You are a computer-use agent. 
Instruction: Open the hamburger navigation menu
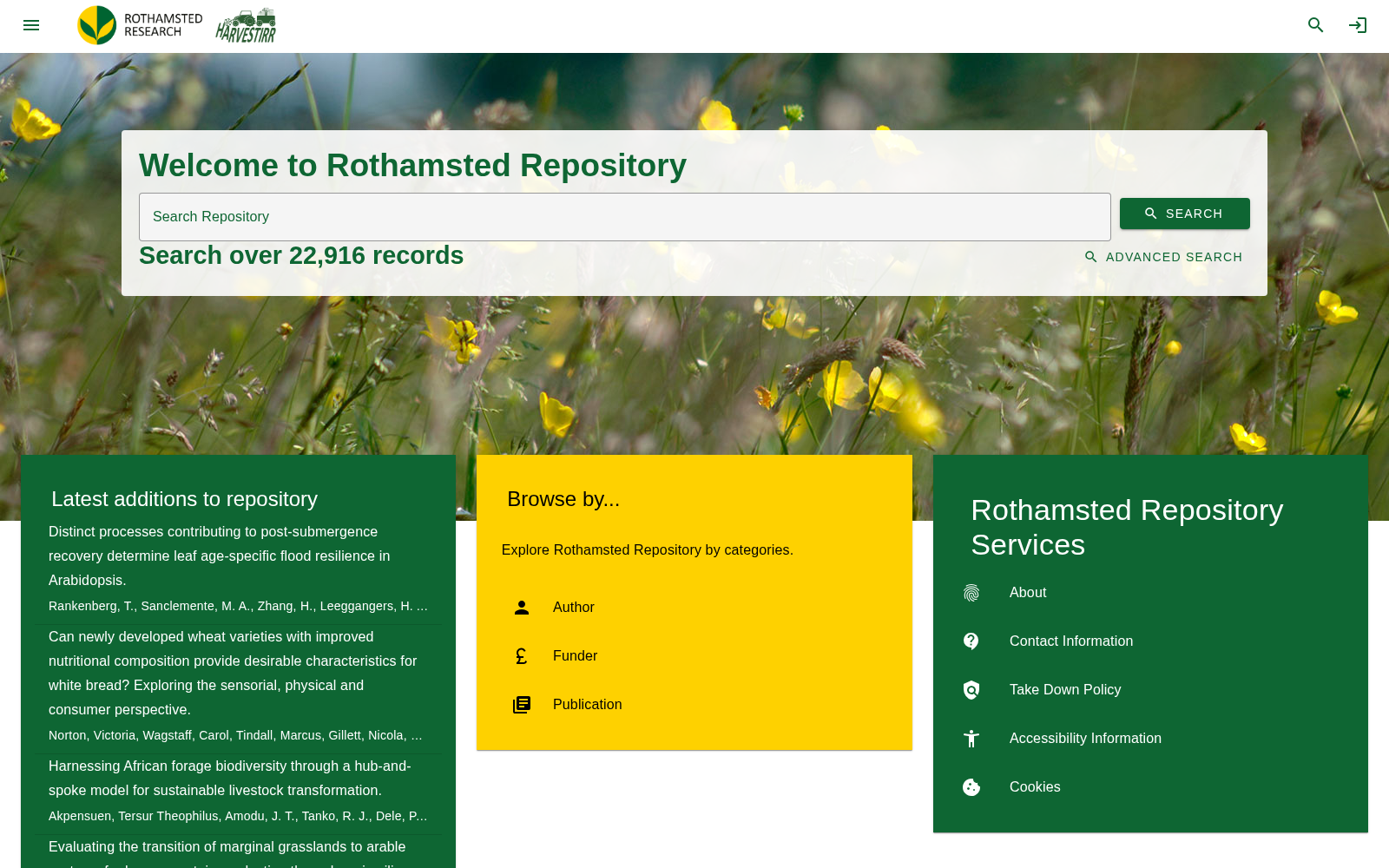[31, 25]
